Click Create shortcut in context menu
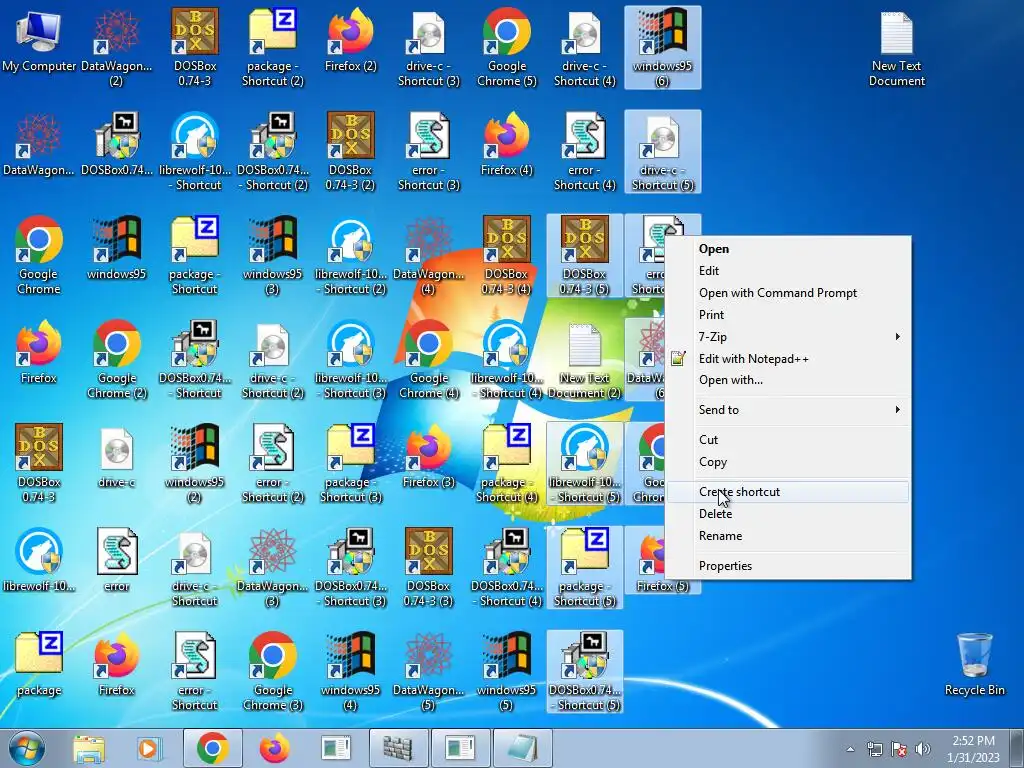 pyautogui.click(x=788, y=492)
